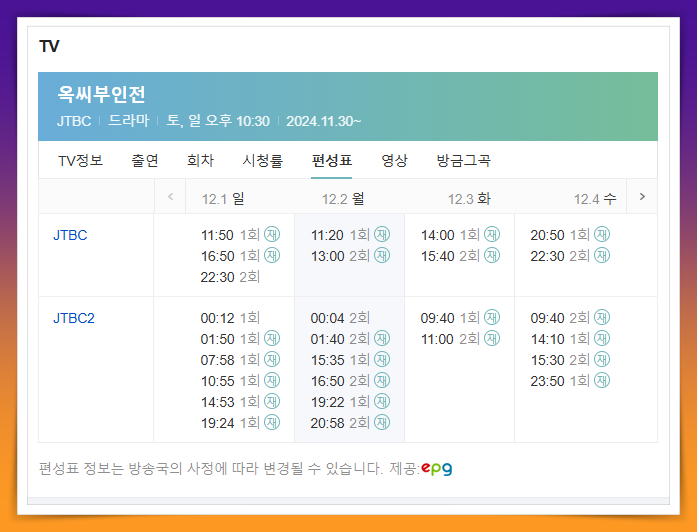
Task: Click rerun icon beside JTBC 11:20 1회
Action: click(382, 234)
